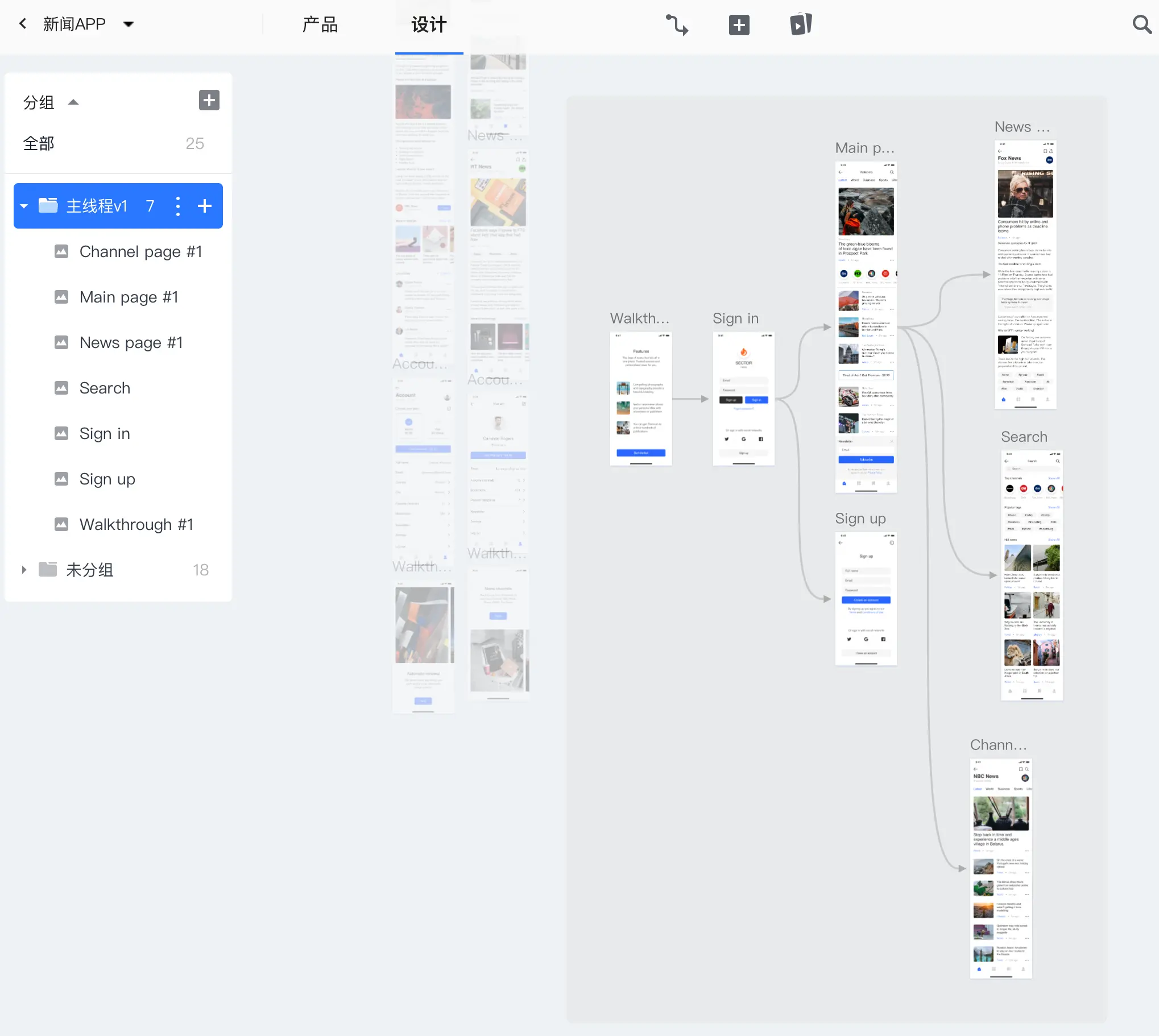
Task: Select Walkthrough #1 in page list
Action: 136,525
